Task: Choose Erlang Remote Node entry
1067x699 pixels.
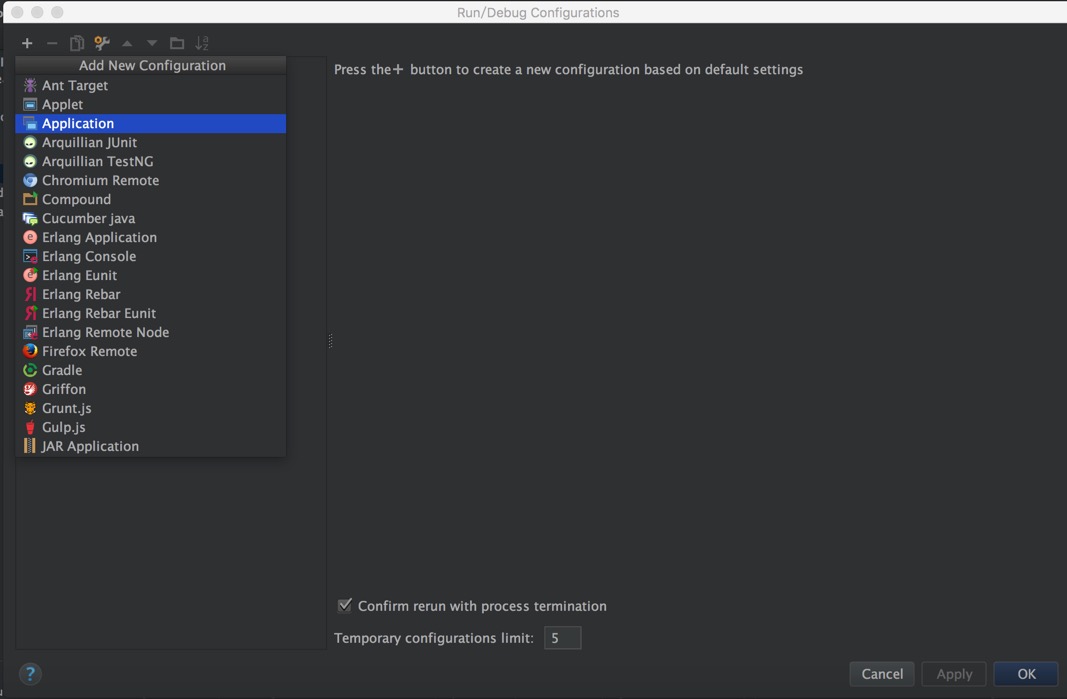Action: point(150,332)
